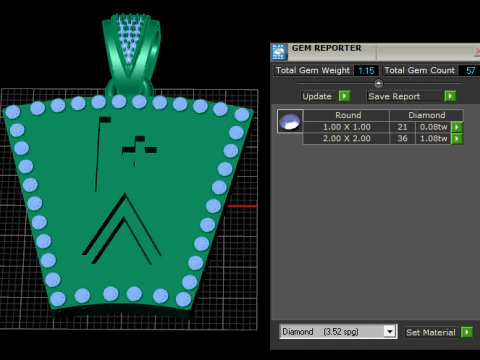Click the green arrow beside Set Material
This screenshot has width=480, height=360.
pyautogui.click(x=467, y=332)
